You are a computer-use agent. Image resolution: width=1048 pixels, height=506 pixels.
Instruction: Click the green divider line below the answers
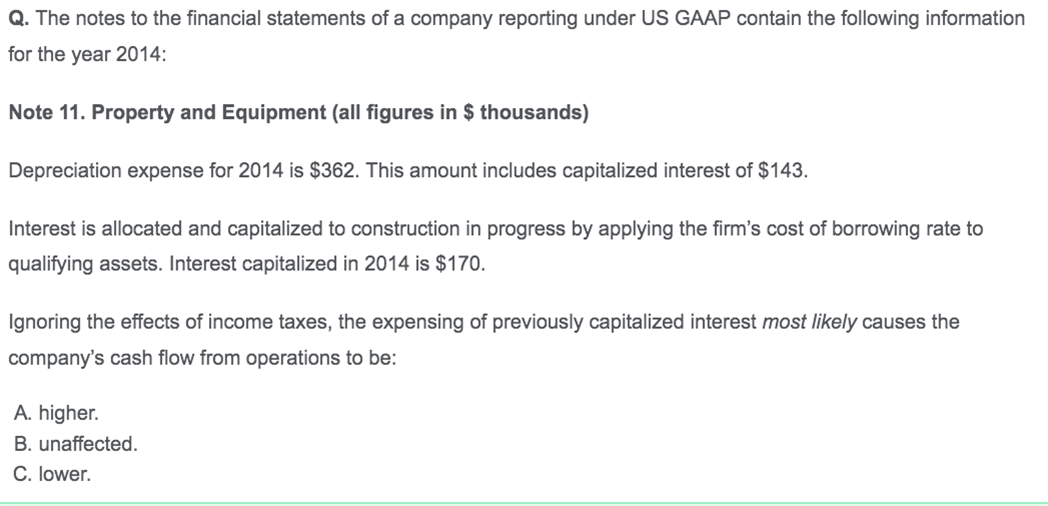pyautogui.click(x=524, y=503)
